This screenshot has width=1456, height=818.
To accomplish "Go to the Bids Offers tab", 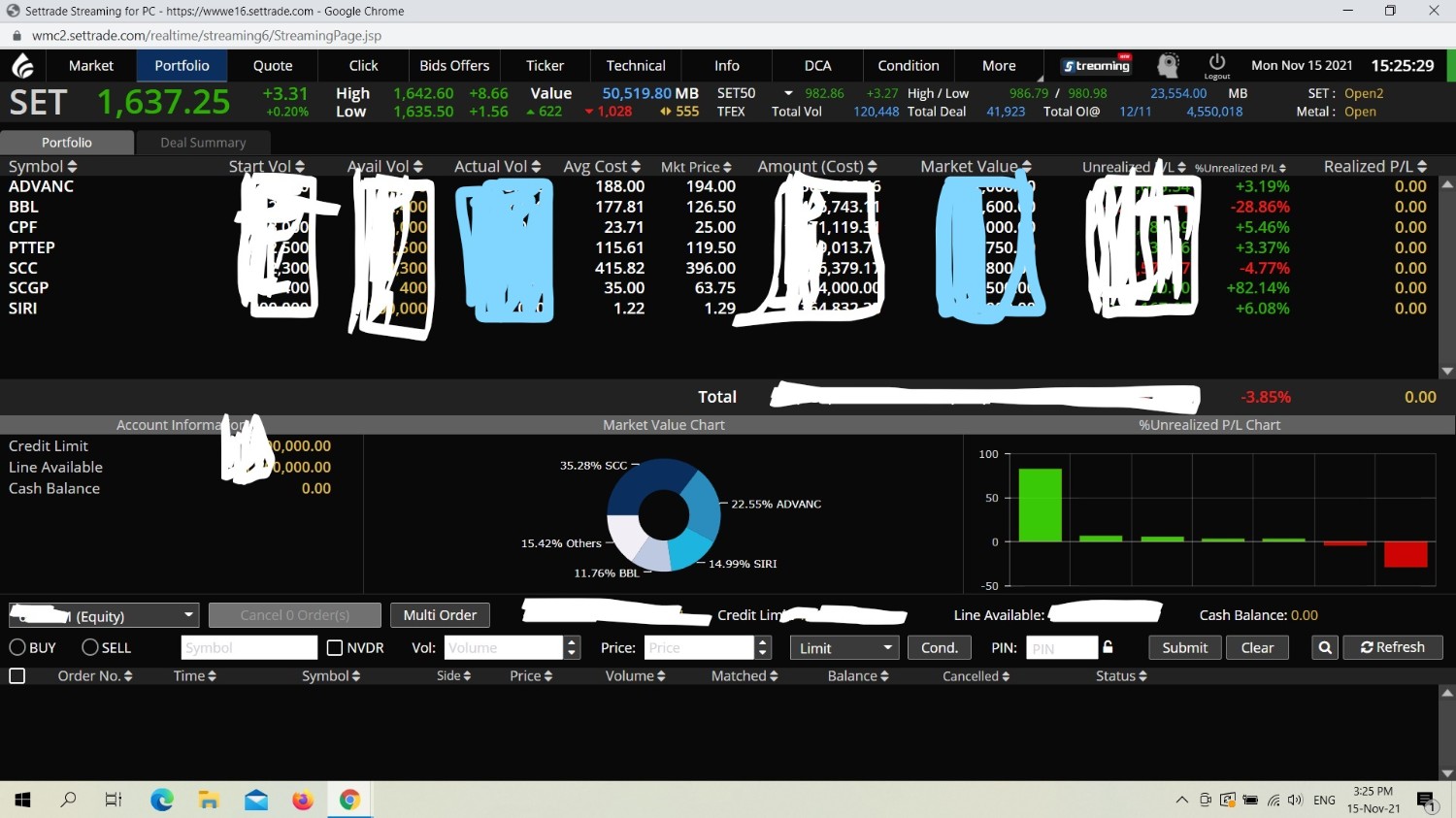I will 454,66.
